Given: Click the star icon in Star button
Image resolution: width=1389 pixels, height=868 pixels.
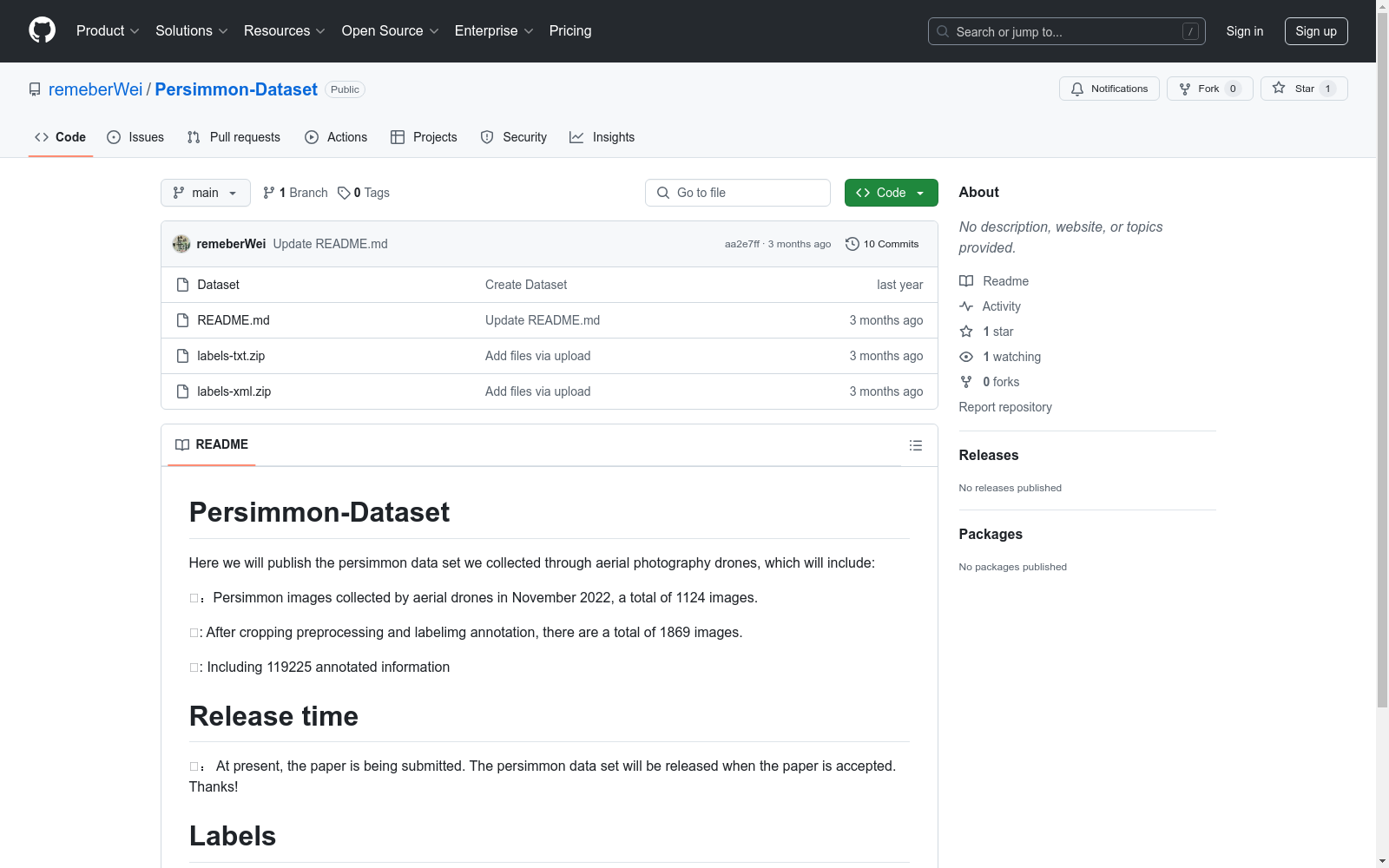Looking at the screenshot, I should click(1279, 89).
